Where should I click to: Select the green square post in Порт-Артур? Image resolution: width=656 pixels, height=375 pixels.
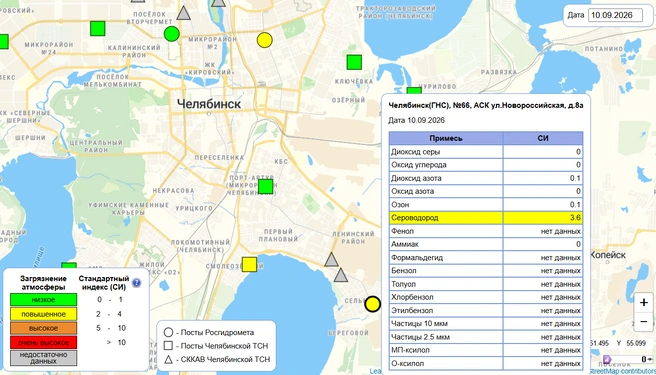[265, 187]
